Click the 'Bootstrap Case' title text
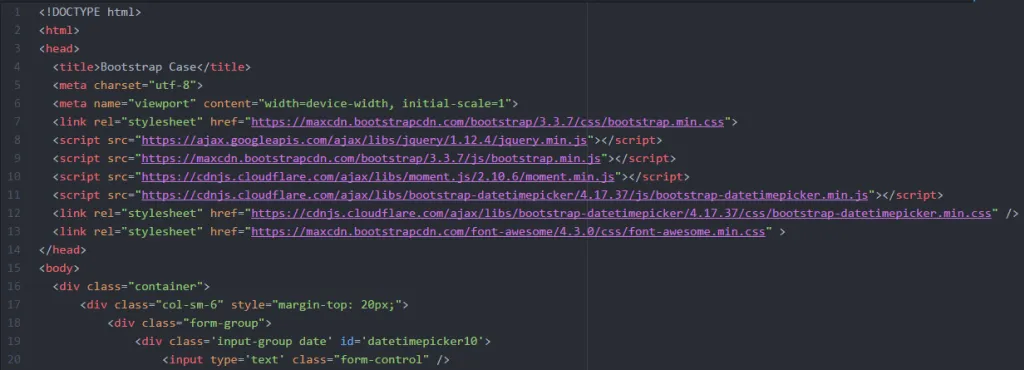The width and height of the screenshot is (1024, 370). coord(148,67)
